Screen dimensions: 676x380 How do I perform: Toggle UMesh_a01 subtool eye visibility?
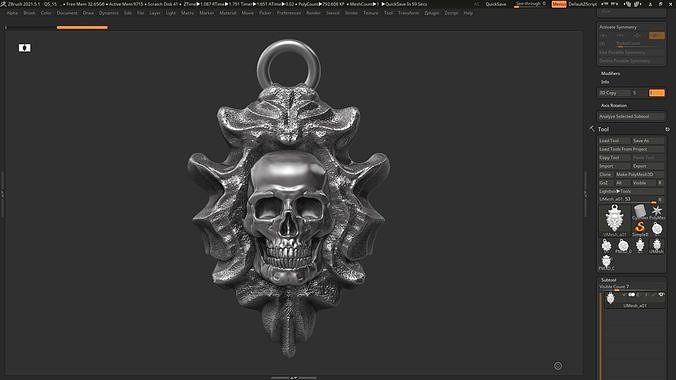click(x=661, y=295)
